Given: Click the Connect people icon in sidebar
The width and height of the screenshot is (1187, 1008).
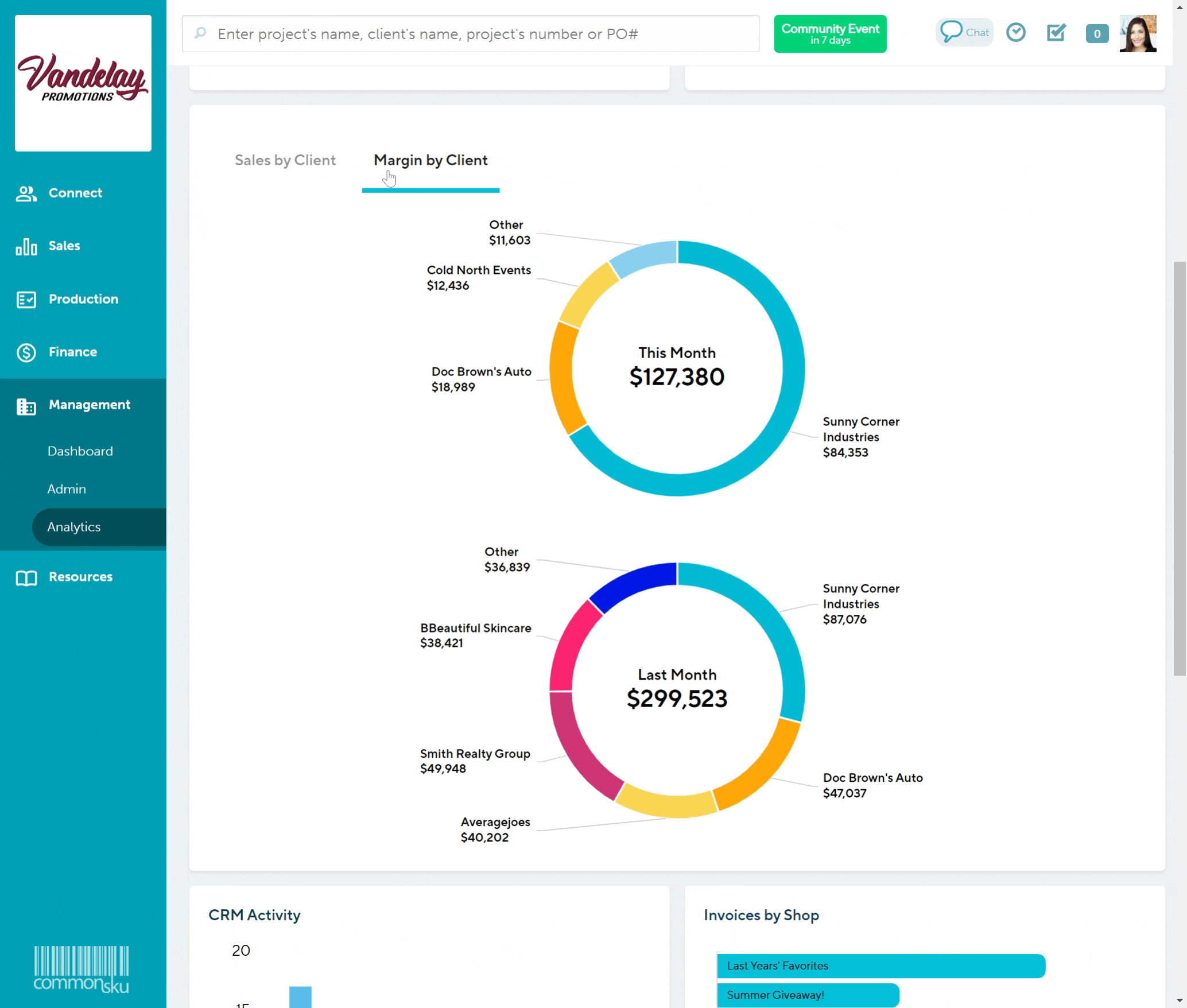Looking at the screenshot, I should click(x=26, y=193).
